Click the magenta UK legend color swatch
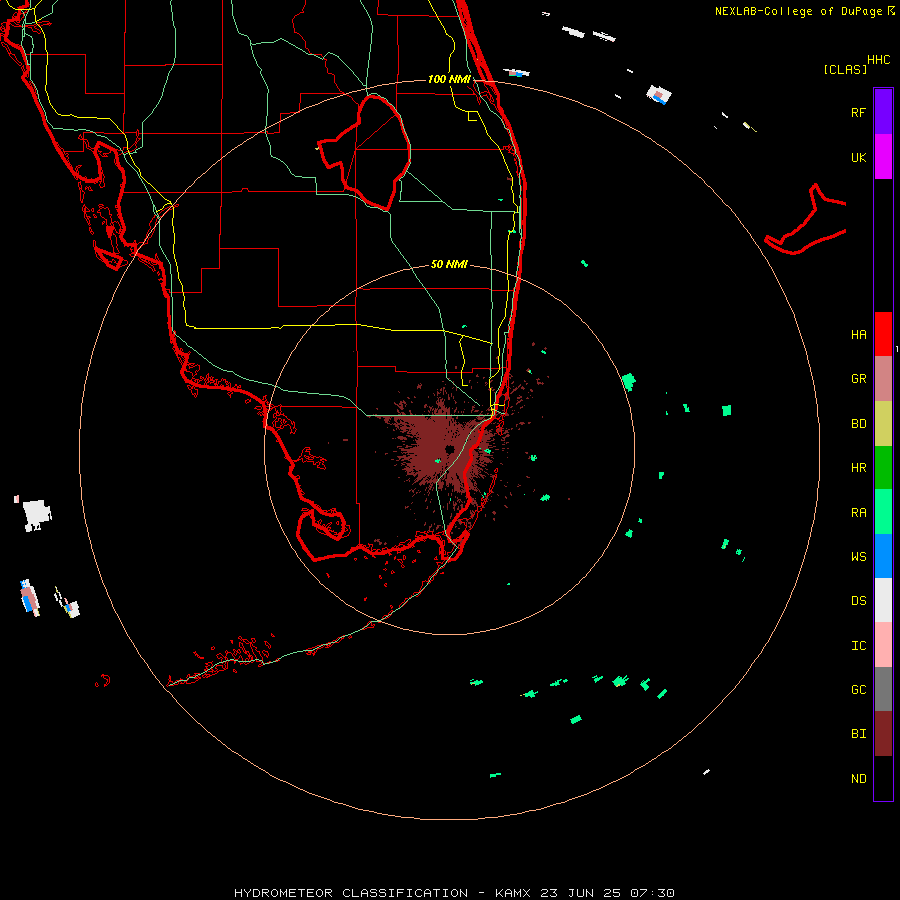Image resolution: width=900 pixels, height=900 pixels. pos(883,157)
